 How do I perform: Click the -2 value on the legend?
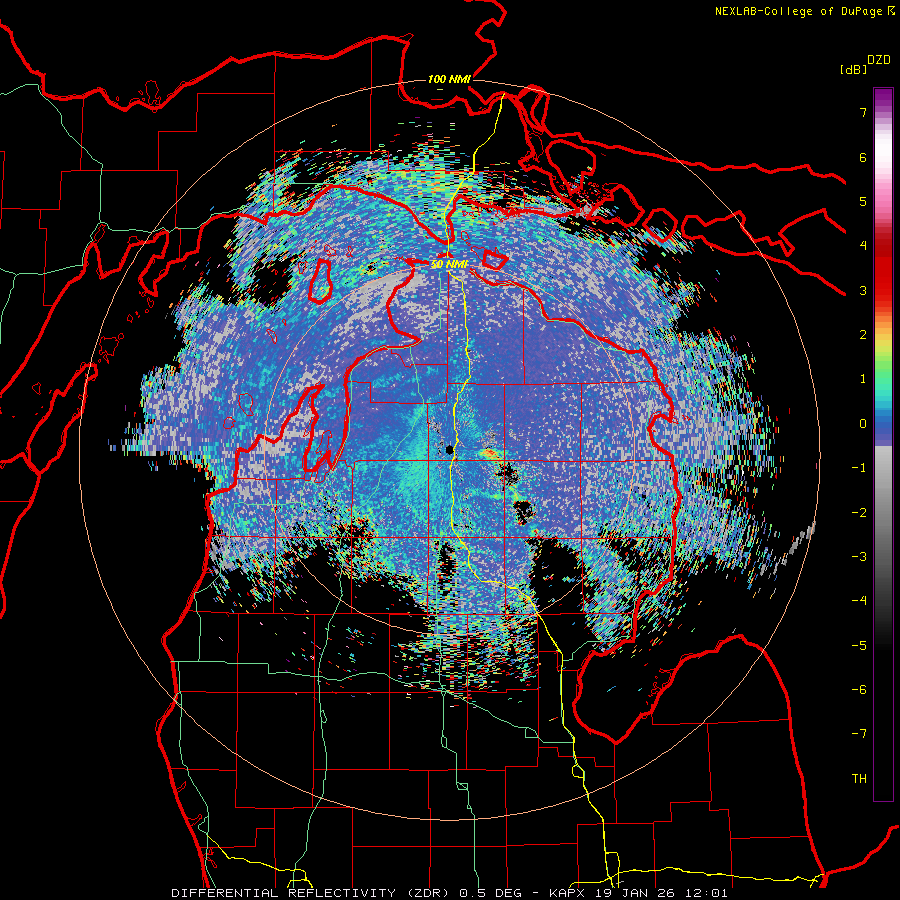click(x=859, y=513)
